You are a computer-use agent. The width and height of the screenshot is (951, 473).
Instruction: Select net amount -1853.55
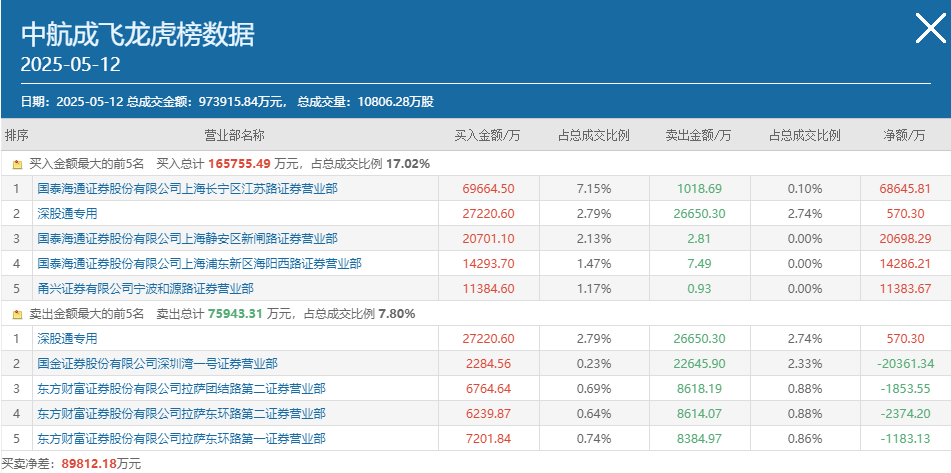click(x=906, y=389)
